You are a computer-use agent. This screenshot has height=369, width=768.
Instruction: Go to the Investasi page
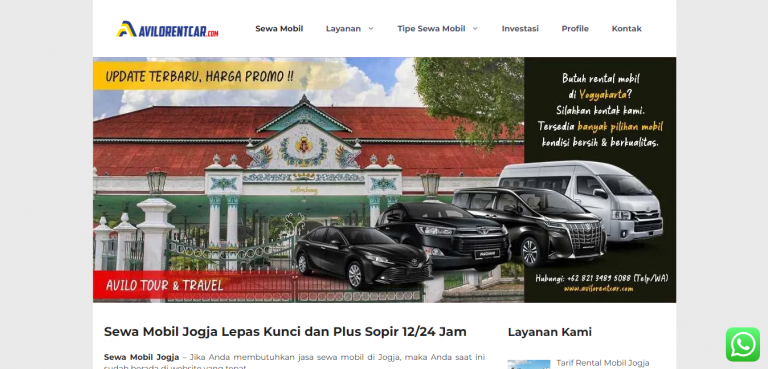(520, 28)
